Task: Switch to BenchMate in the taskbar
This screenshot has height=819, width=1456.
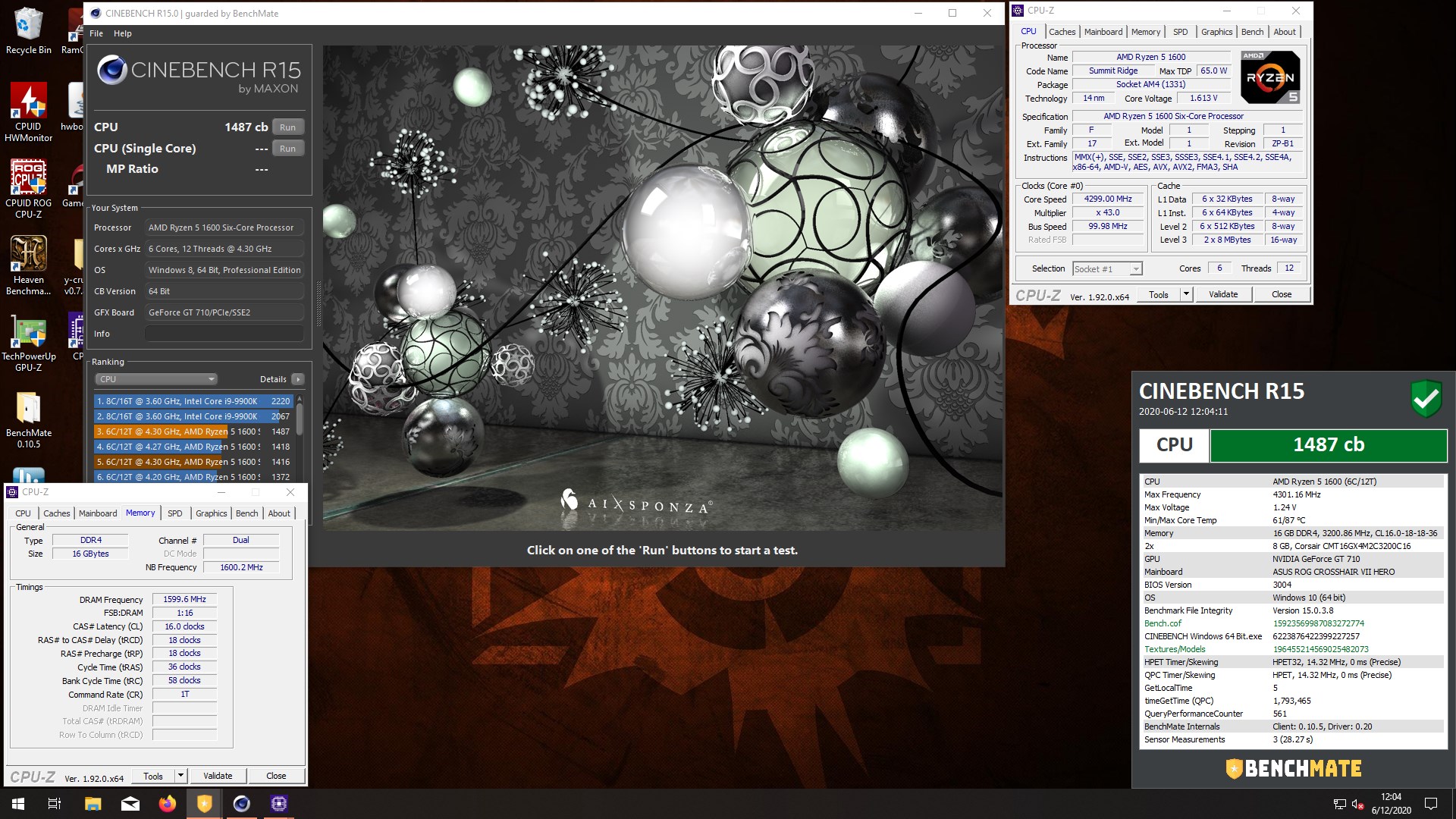Action: point(204,804)
